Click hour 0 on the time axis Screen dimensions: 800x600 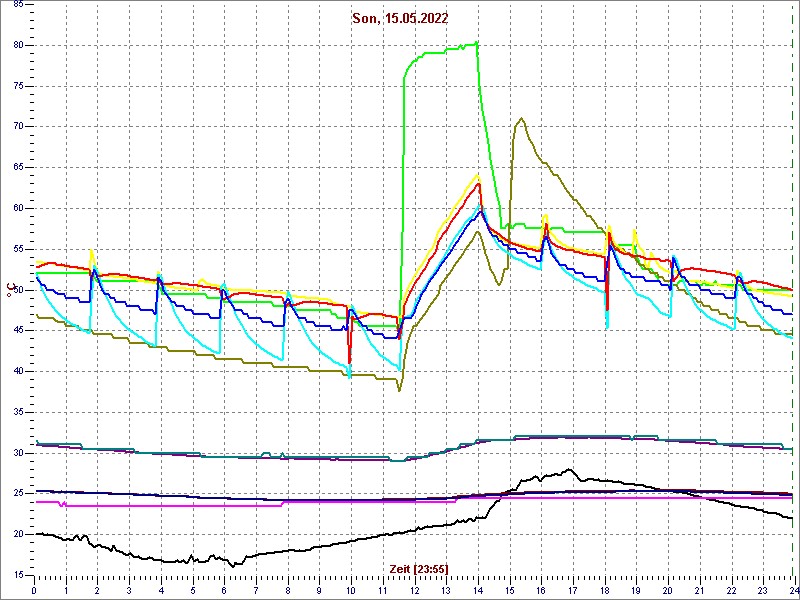[34, 590]
